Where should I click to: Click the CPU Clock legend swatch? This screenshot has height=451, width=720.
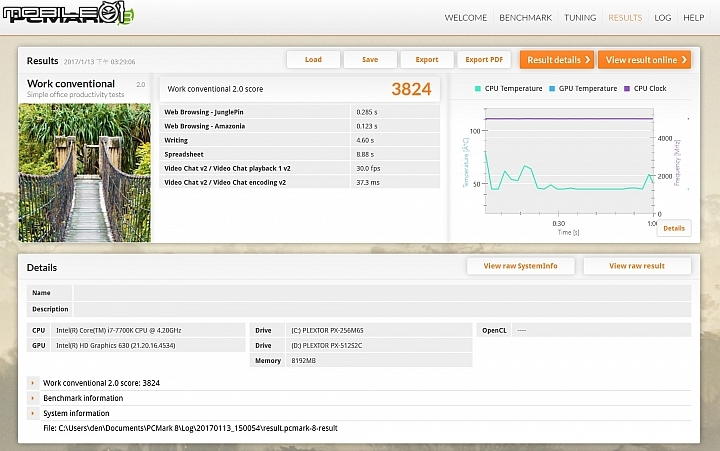pyautogui.click(x=627, y=89)
